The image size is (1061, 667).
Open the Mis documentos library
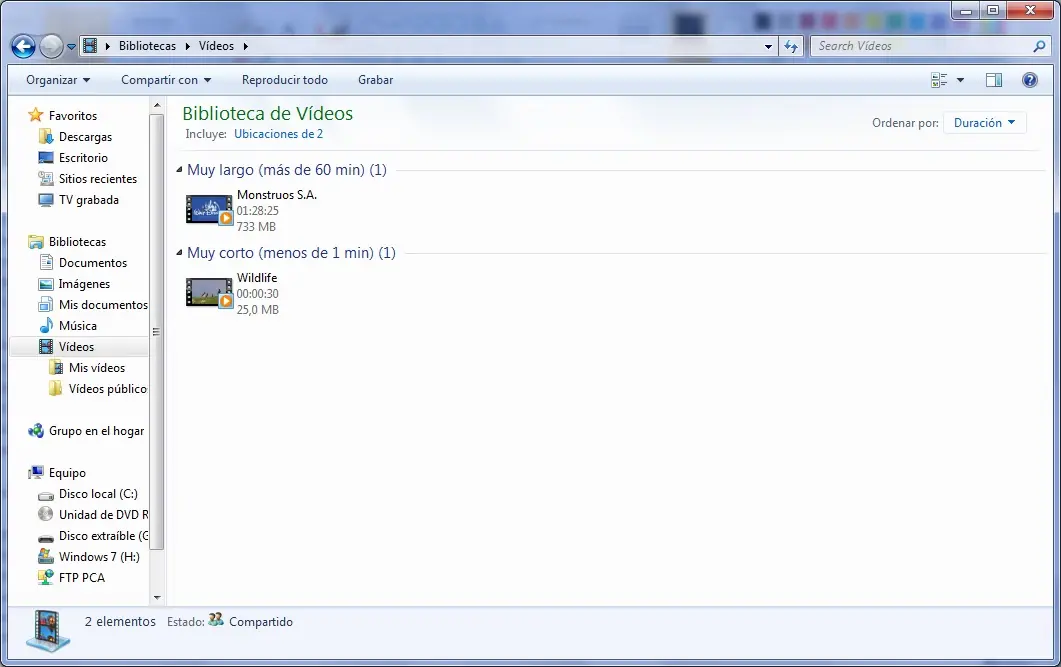103,304
